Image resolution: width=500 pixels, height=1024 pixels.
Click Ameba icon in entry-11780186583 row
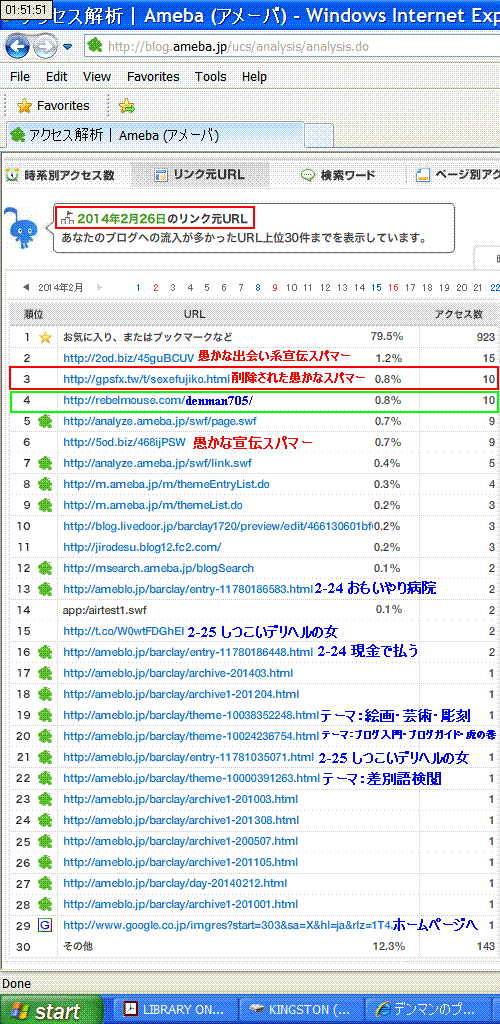(44, 589)
